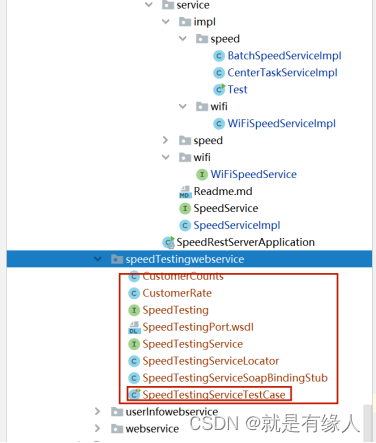The height and width of the screenshot is (443, 376).
Task: Click the collapsed speed folder icon
Action: 185,140
